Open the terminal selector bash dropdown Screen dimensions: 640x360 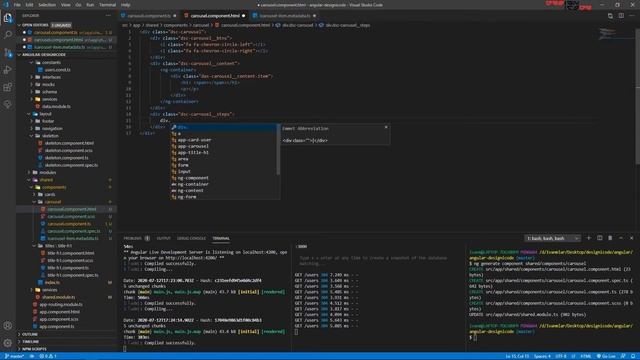552,238
